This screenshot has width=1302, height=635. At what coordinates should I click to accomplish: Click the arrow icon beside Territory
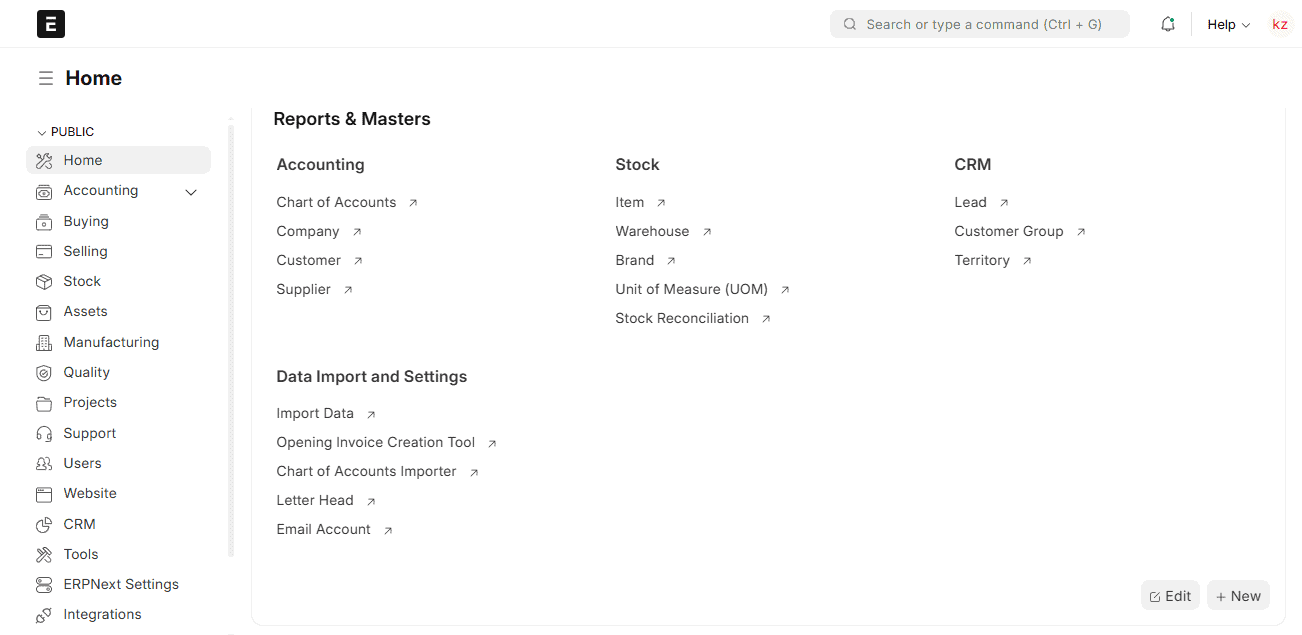1027,261
